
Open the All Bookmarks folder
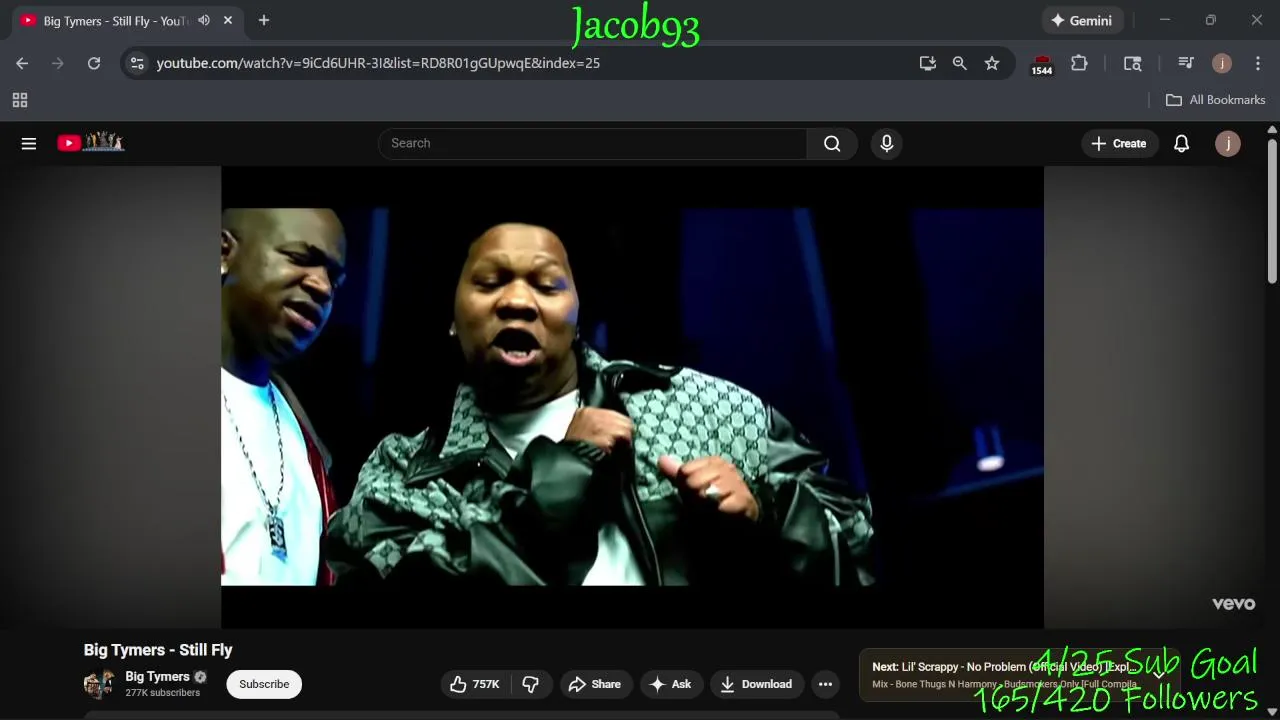coord(1215,100)
